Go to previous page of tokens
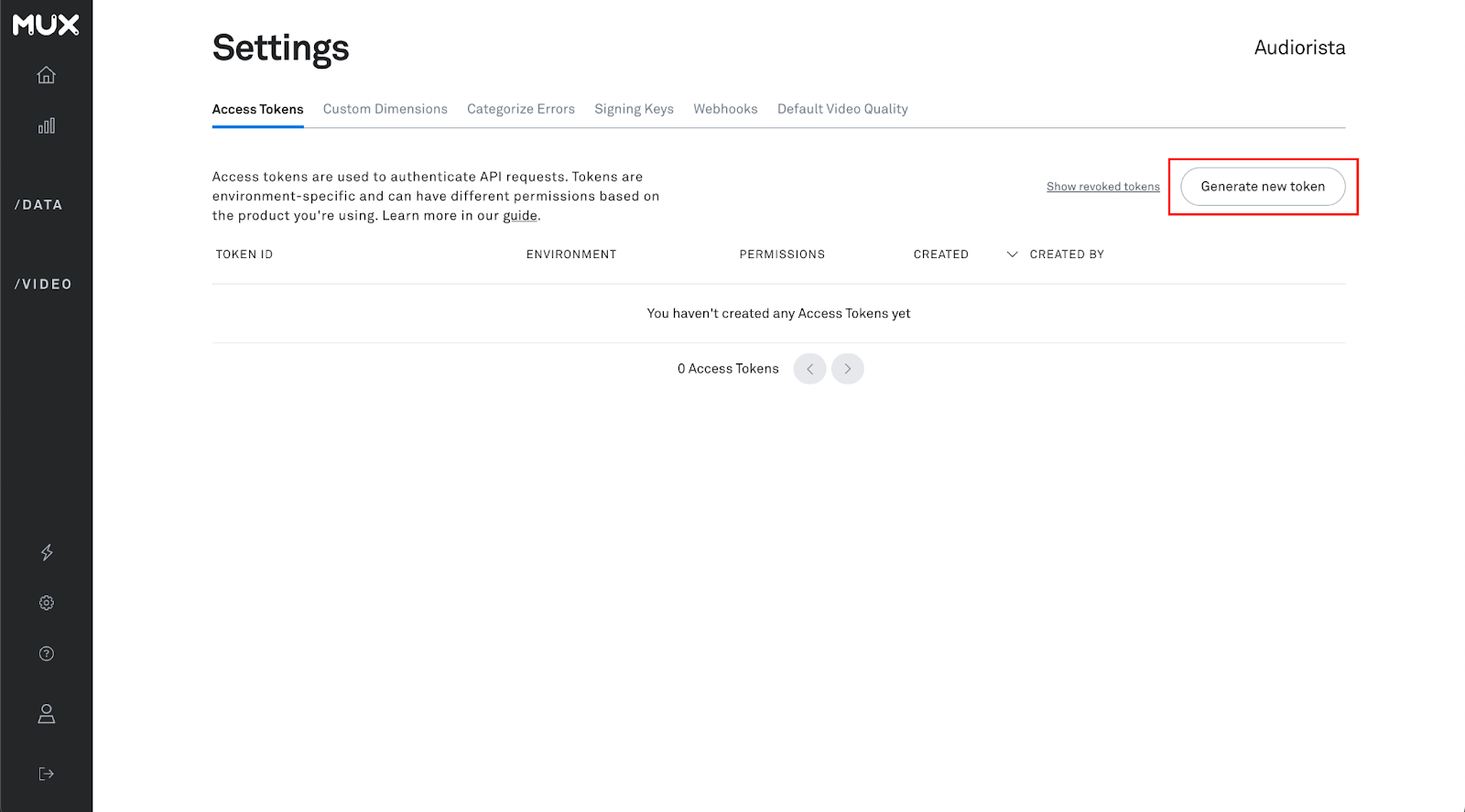 click(809, 369)
